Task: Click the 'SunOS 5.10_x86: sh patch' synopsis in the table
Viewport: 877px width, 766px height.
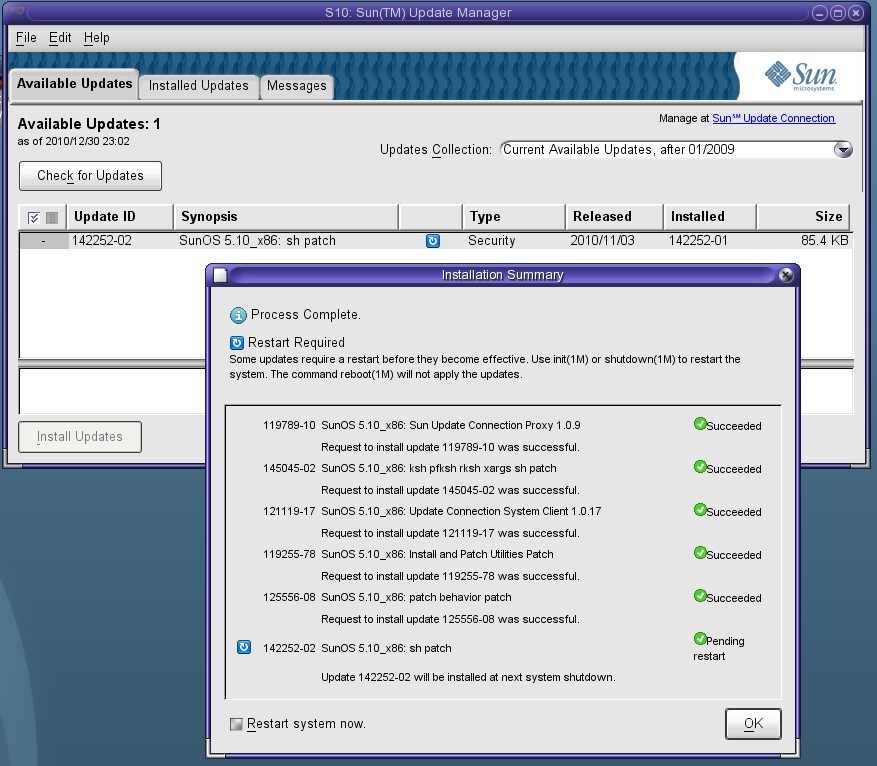Action: (257, 241)
